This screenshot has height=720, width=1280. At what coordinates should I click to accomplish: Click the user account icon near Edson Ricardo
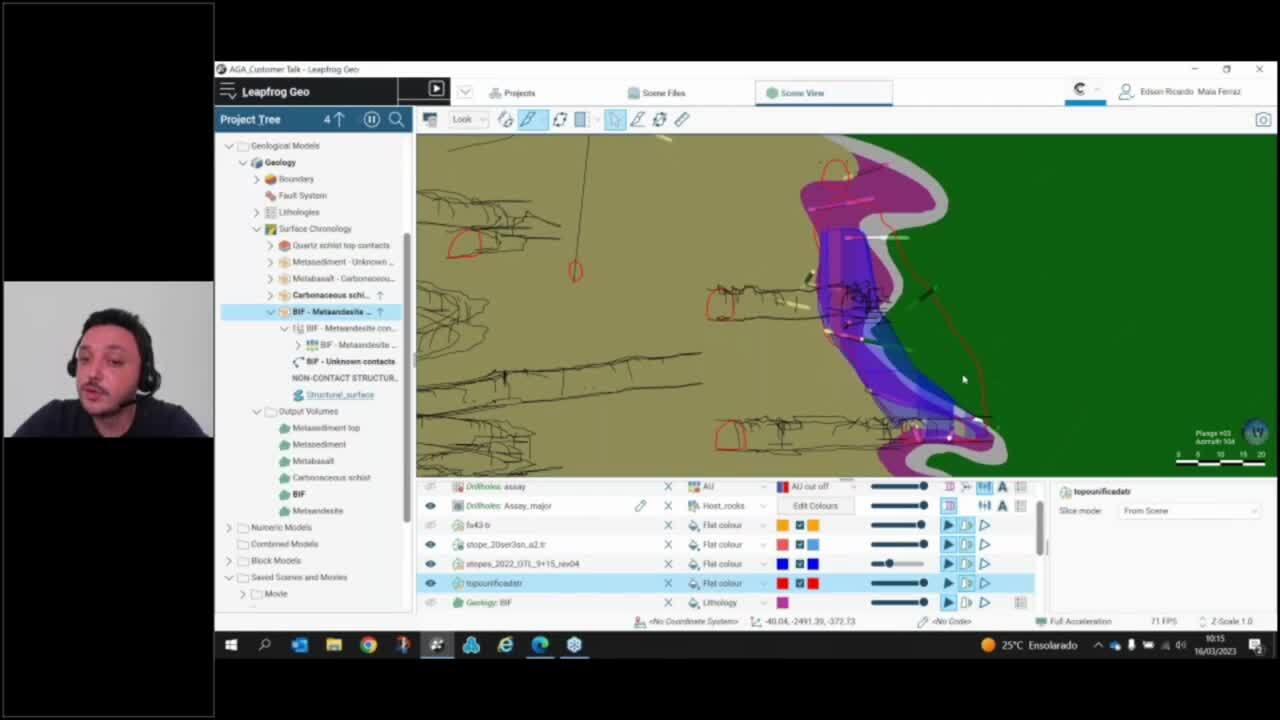click(1126, 91)
